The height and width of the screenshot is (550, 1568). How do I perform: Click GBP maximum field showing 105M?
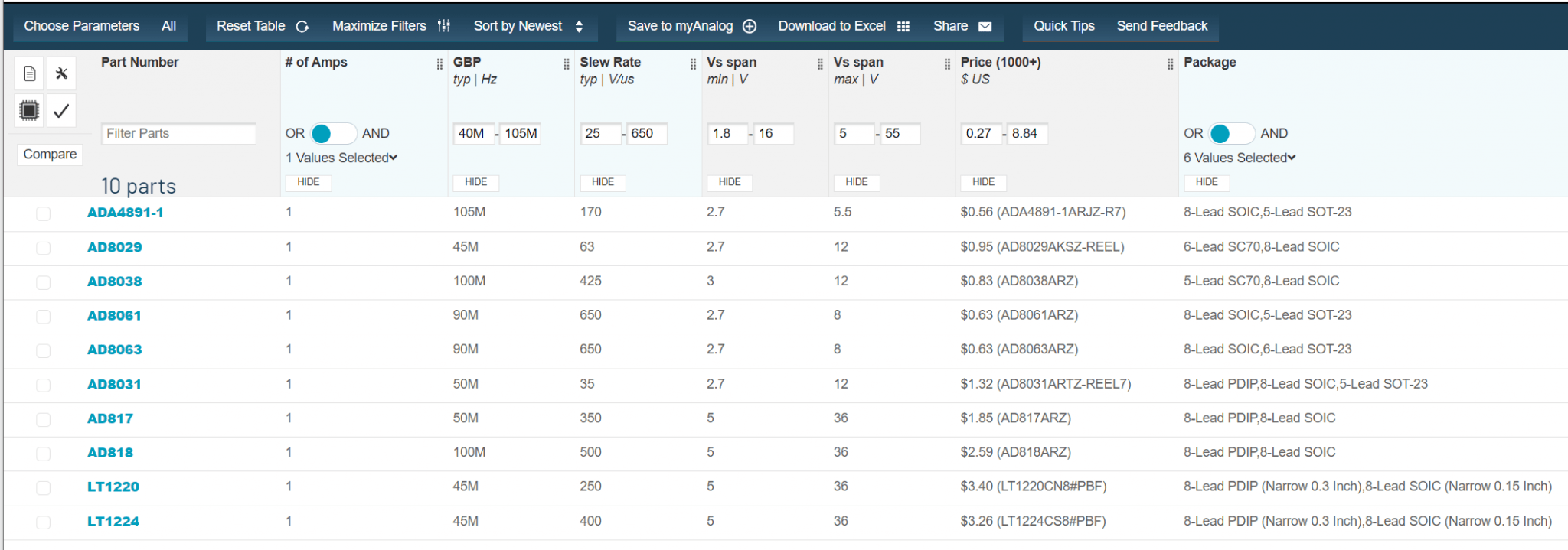(x=521, y=134)
